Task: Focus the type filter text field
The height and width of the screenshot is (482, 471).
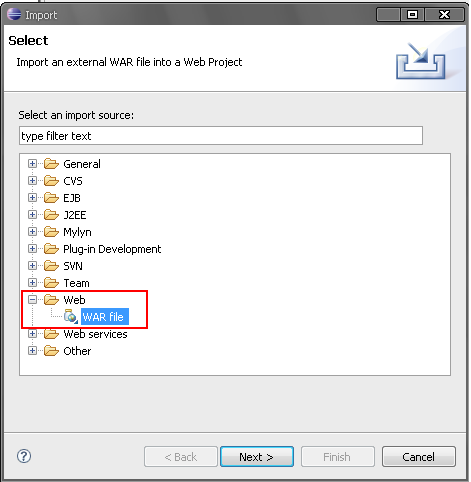Action: click(x=221, y=136)
